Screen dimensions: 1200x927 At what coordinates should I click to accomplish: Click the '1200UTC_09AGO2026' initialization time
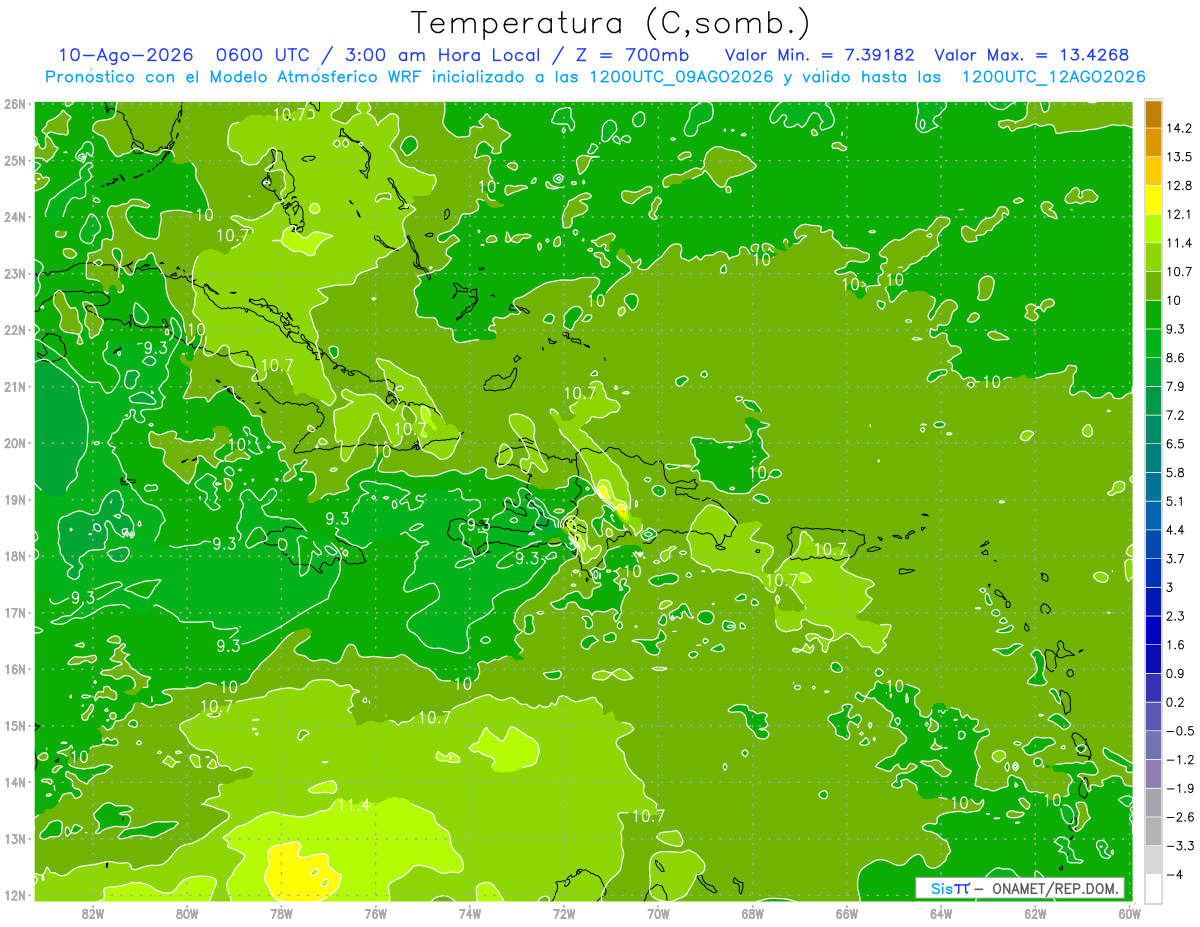pos(681,77)
